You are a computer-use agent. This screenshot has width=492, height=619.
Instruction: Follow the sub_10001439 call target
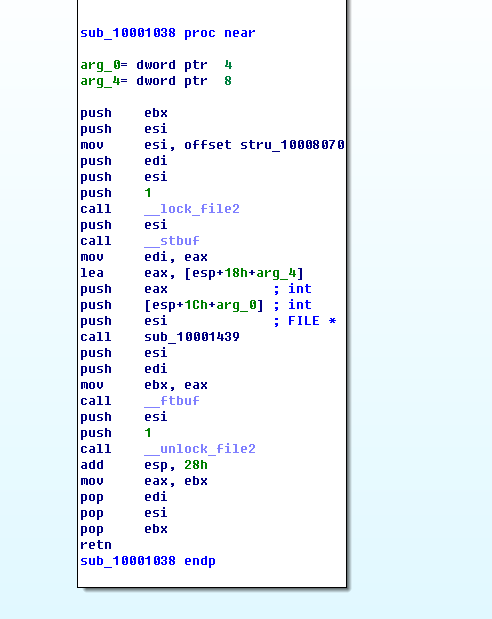[x=192, y=337]
